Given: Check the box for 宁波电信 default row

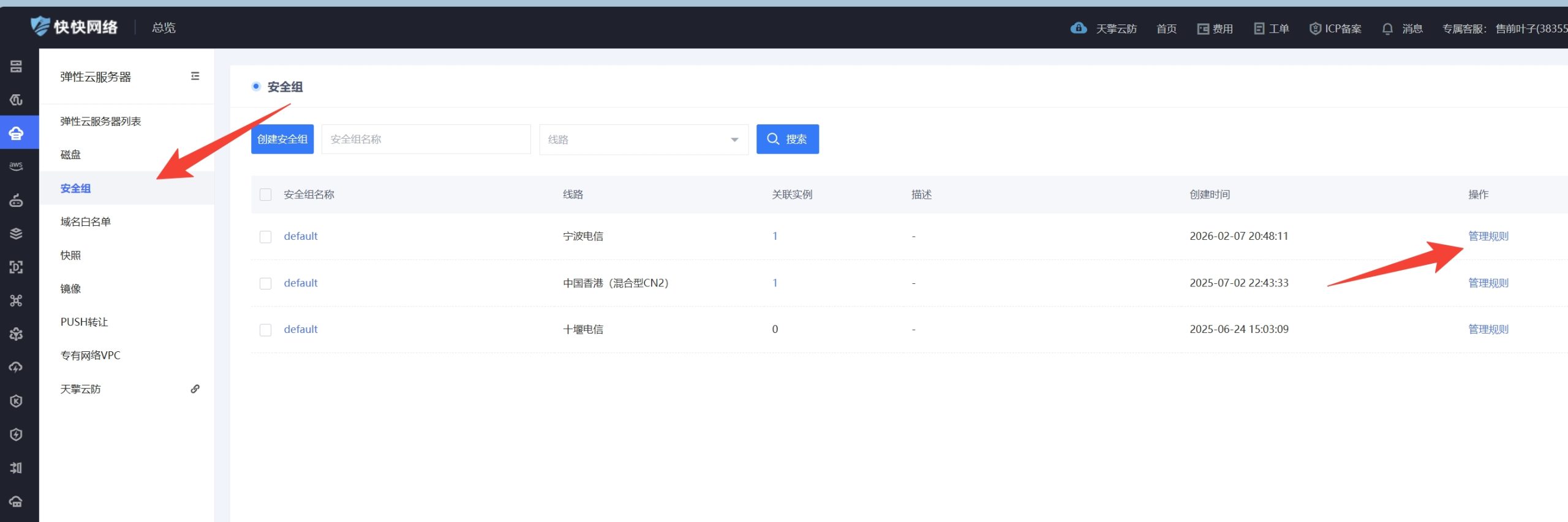Looking at the screenshot, I should pyautogui.click(x=265, y=237).
